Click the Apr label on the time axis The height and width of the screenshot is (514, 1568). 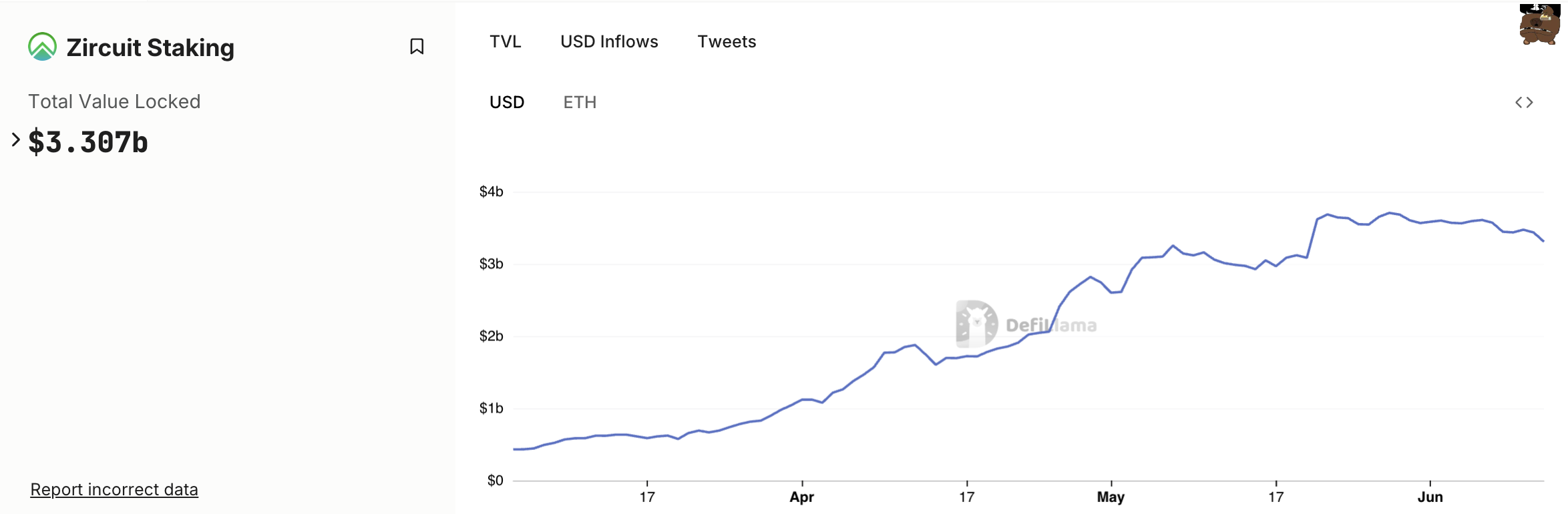[x=801, y=497]
